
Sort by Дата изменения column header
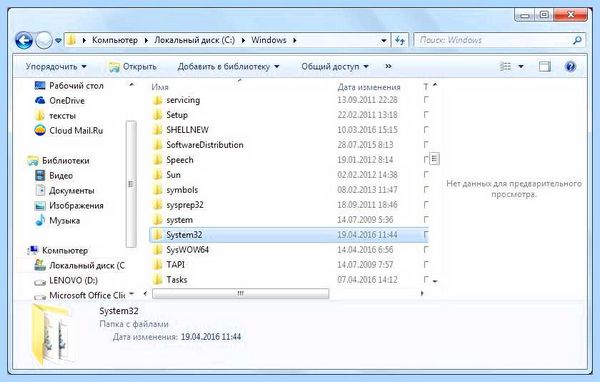pyautogui.click(x=369, y=87)
